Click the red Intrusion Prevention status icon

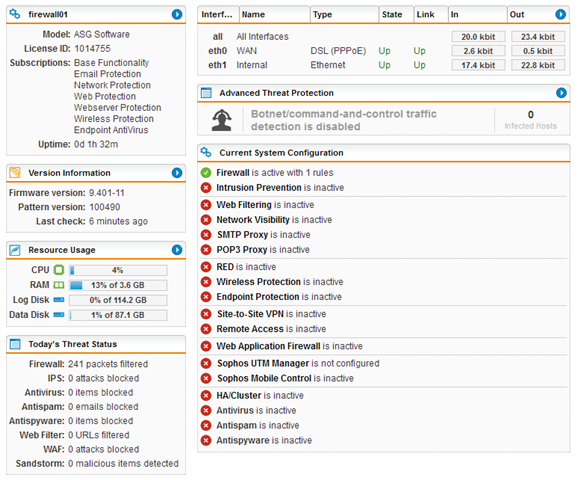[x=206, y=187]
